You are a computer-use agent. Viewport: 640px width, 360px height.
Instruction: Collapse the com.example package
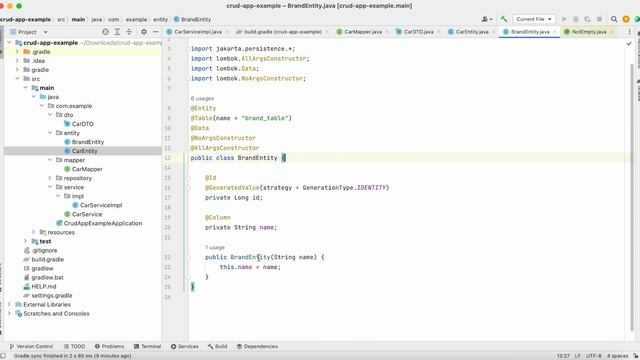click(x=42, y=106)
